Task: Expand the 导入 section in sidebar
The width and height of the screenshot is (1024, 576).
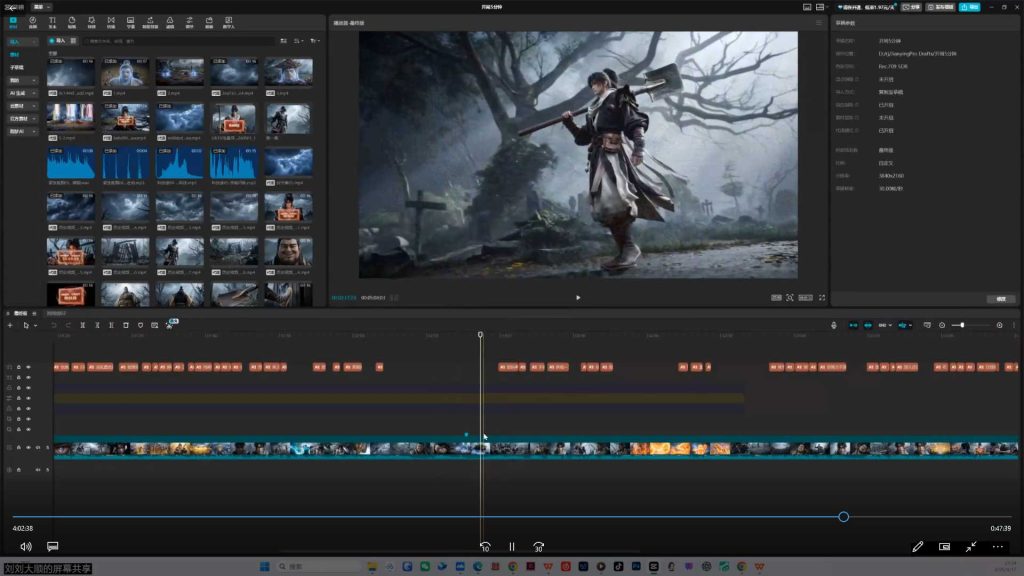Action: click(22, 42)
